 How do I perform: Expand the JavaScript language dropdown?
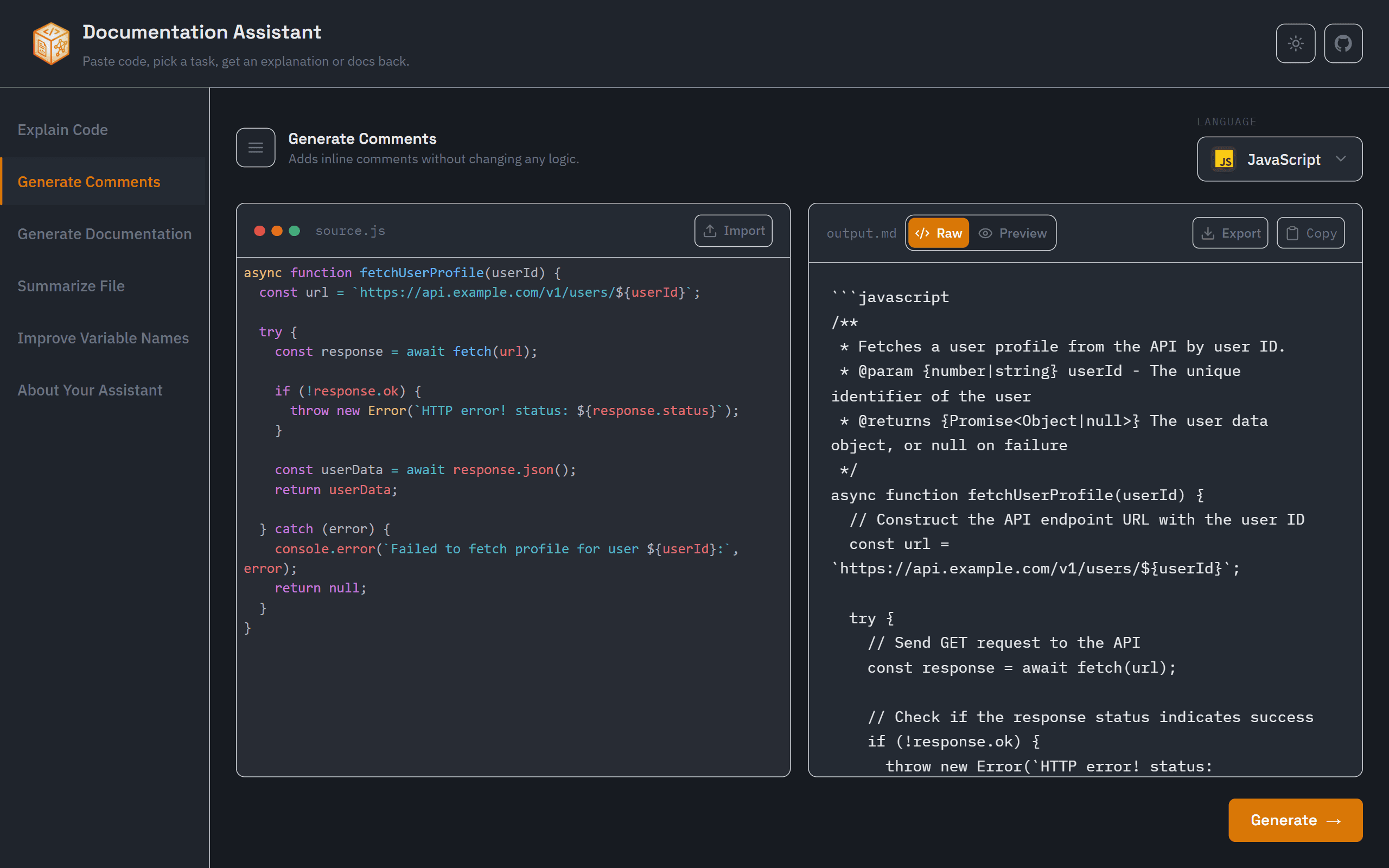pyautogui.click(x=1279, y=159)
